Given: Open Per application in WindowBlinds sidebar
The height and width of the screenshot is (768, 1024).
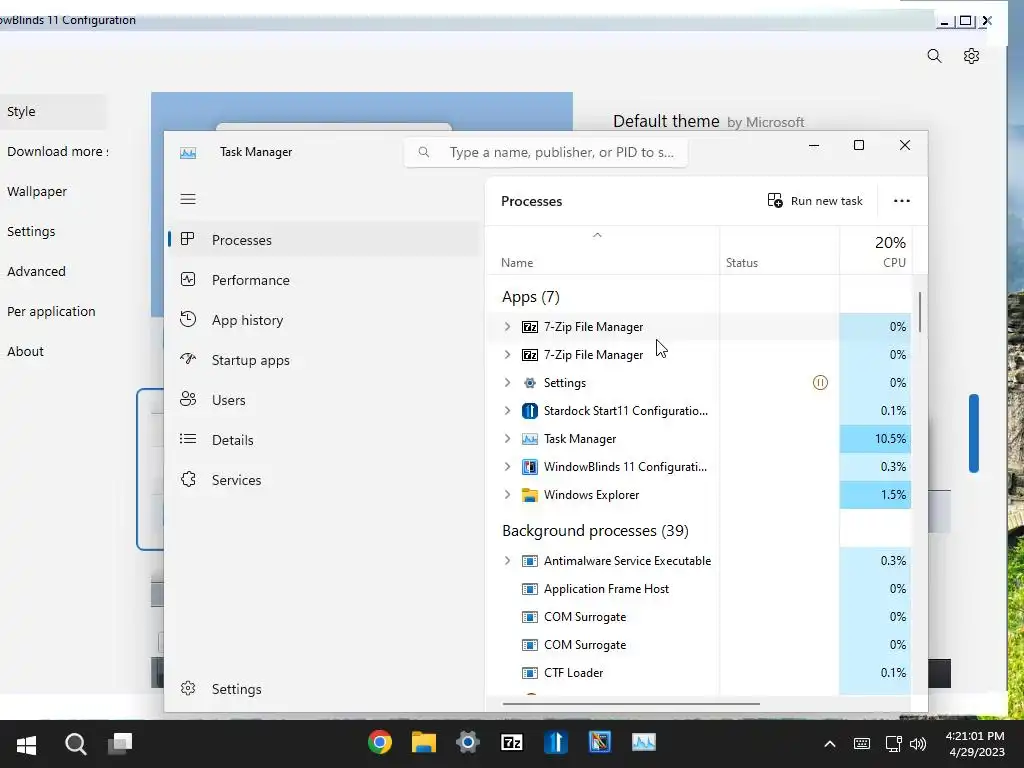Looking at the screenshot, I should 52,312.
